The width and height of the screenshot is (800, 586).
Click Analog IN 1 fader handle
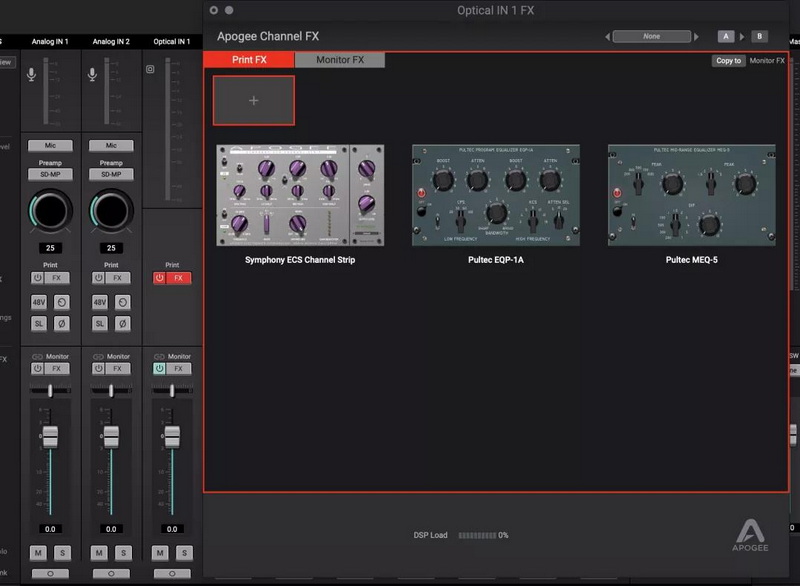click(50, 437)
